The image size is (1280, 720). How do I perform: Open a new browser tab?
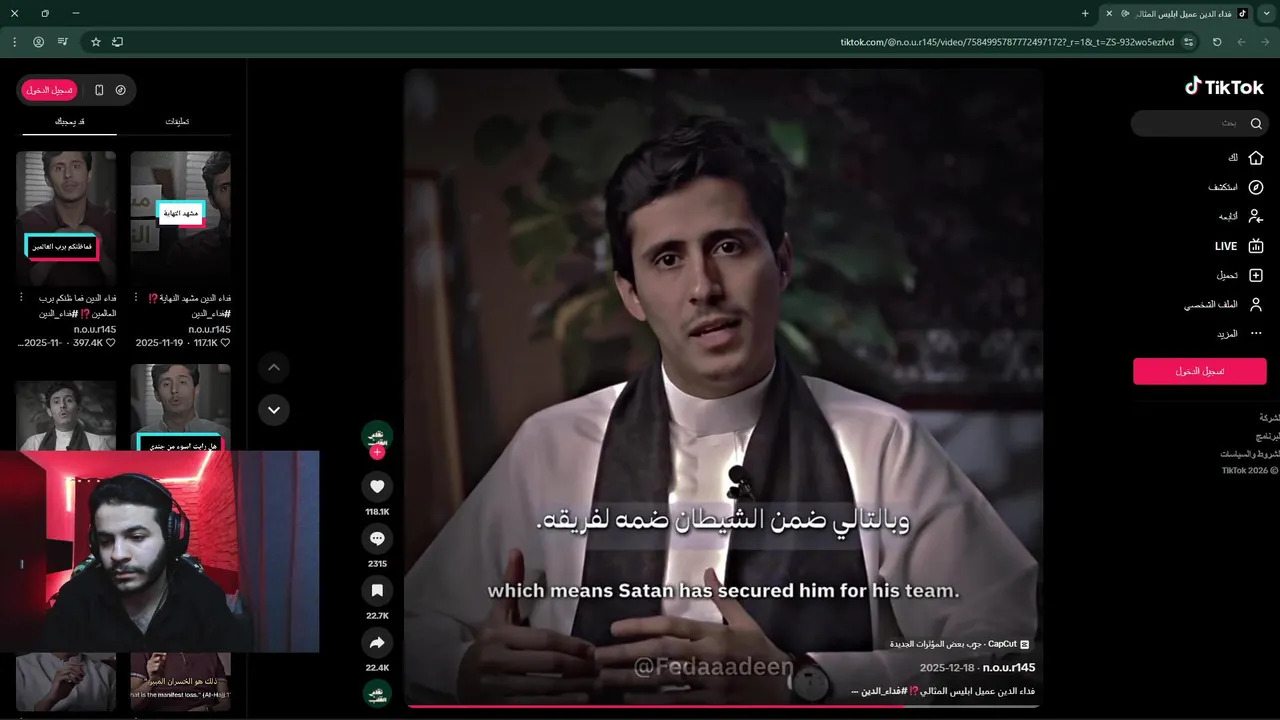click(x=1085, y=13)
